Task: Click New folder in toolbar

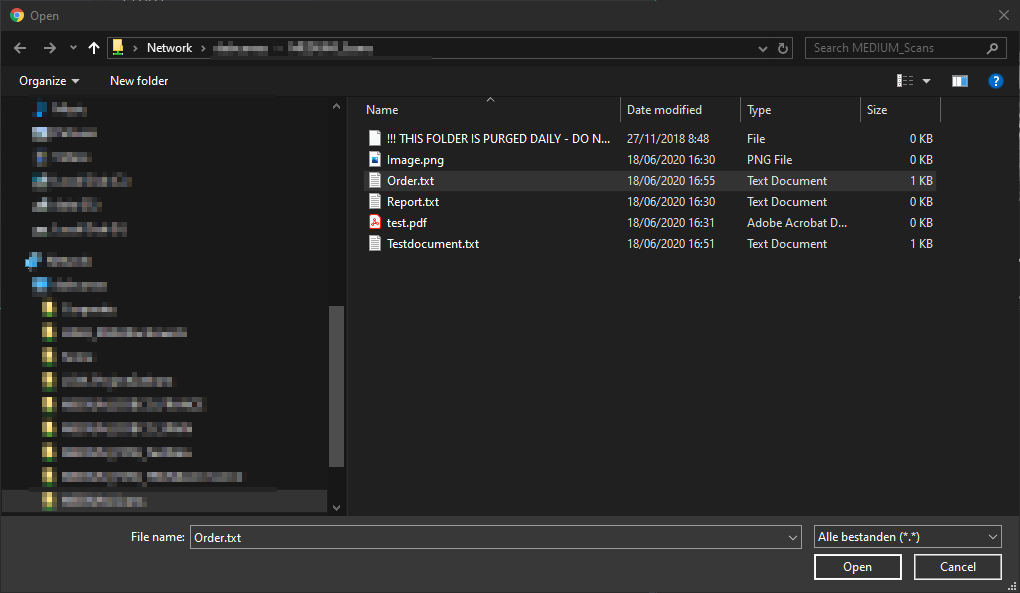Action: (x=139, y=81)
